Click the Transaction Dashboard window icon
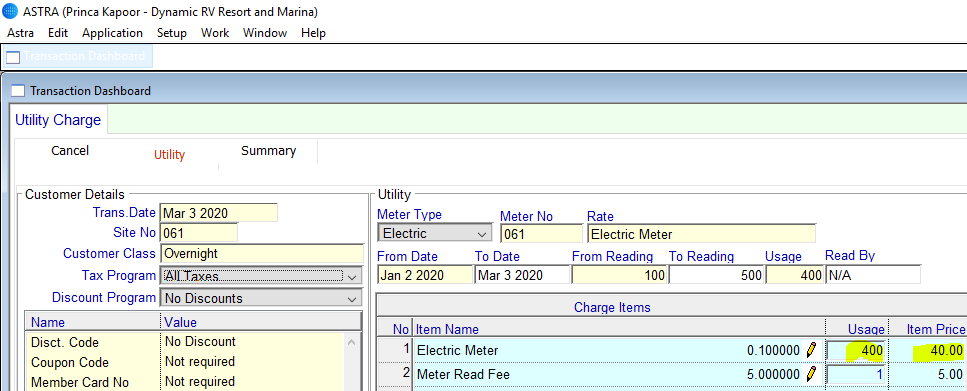 [x=19, y=91]
